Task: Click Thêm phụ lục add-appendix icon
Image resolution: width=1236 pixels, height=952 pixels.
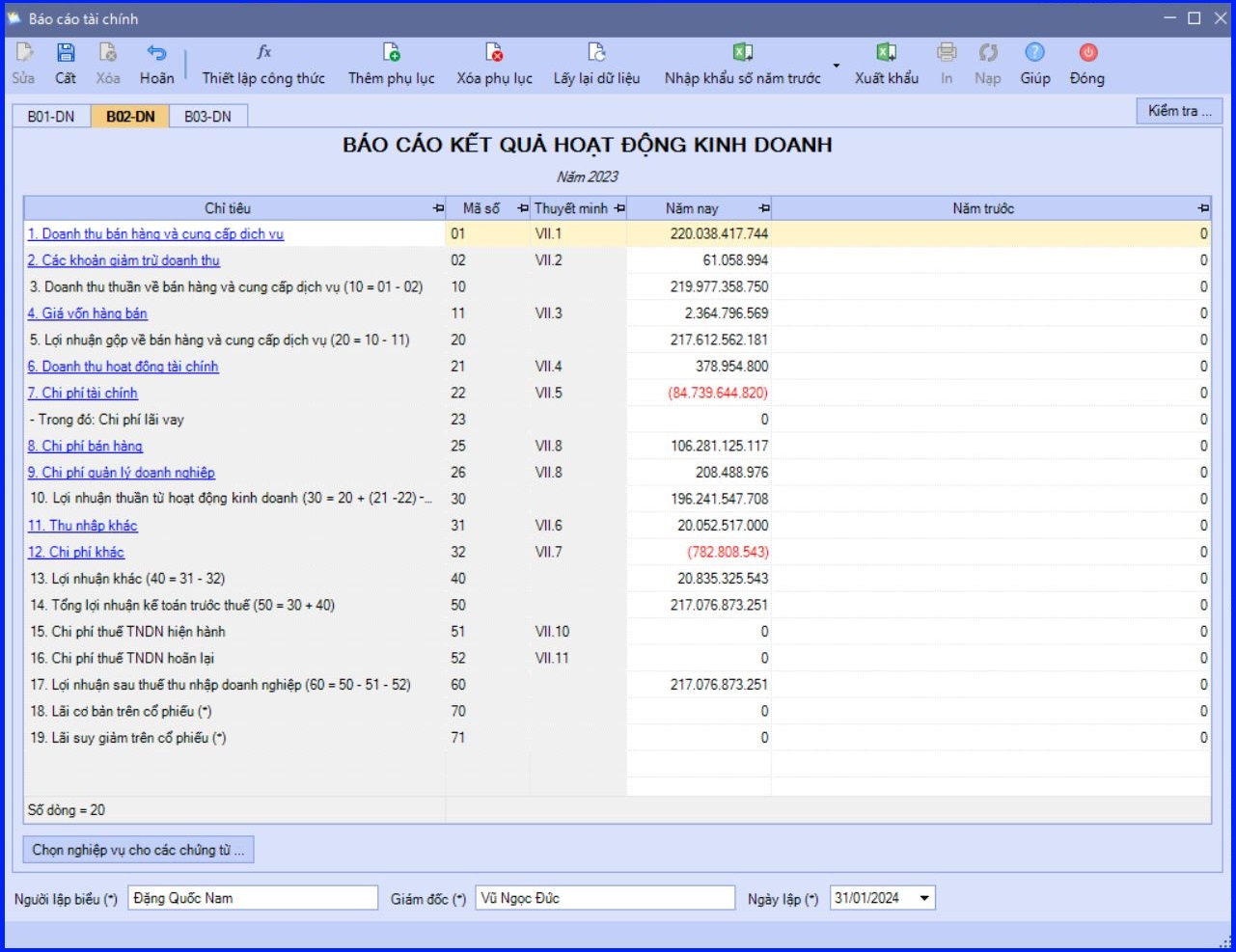Action: [x=392, y=53]
